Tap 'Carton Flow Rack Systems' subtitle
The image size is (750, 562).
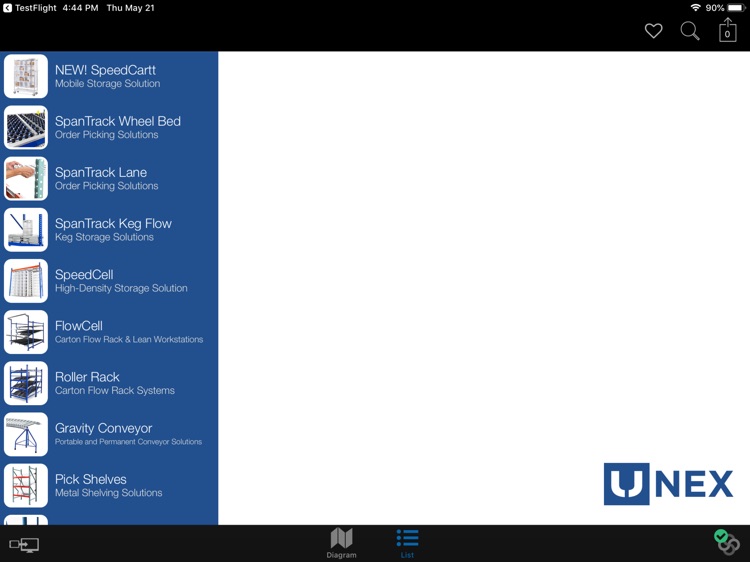115,391
